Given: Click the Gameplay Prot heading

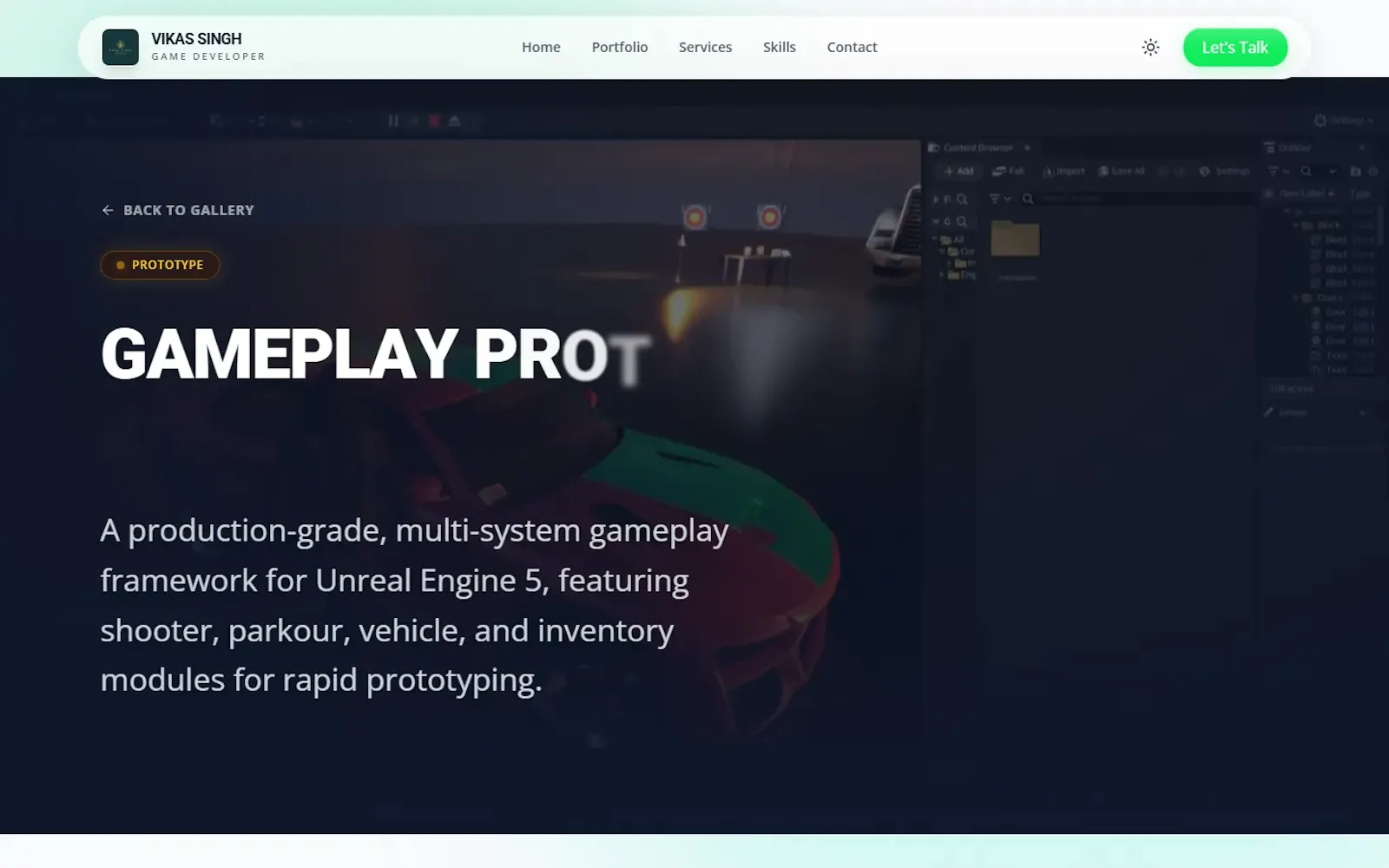Looking at the screenshot, I should point(376,354).
